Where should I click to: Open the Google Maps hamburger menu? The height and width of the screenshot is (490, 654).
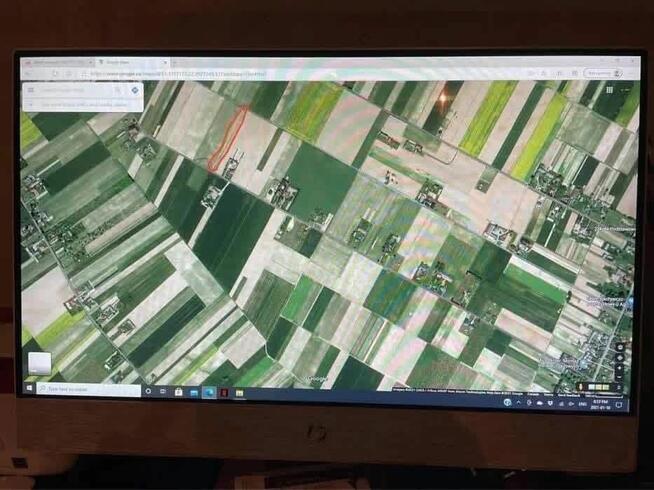coord(32,90)
